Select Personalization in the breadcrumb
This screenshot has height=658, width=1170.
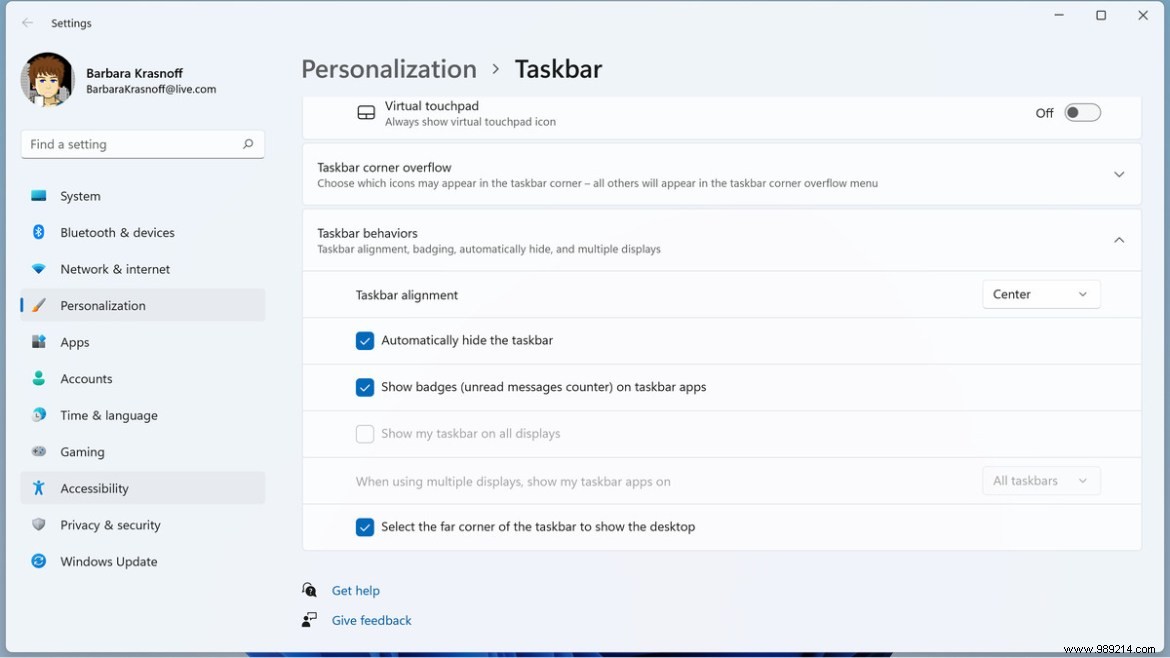point(389,69)
